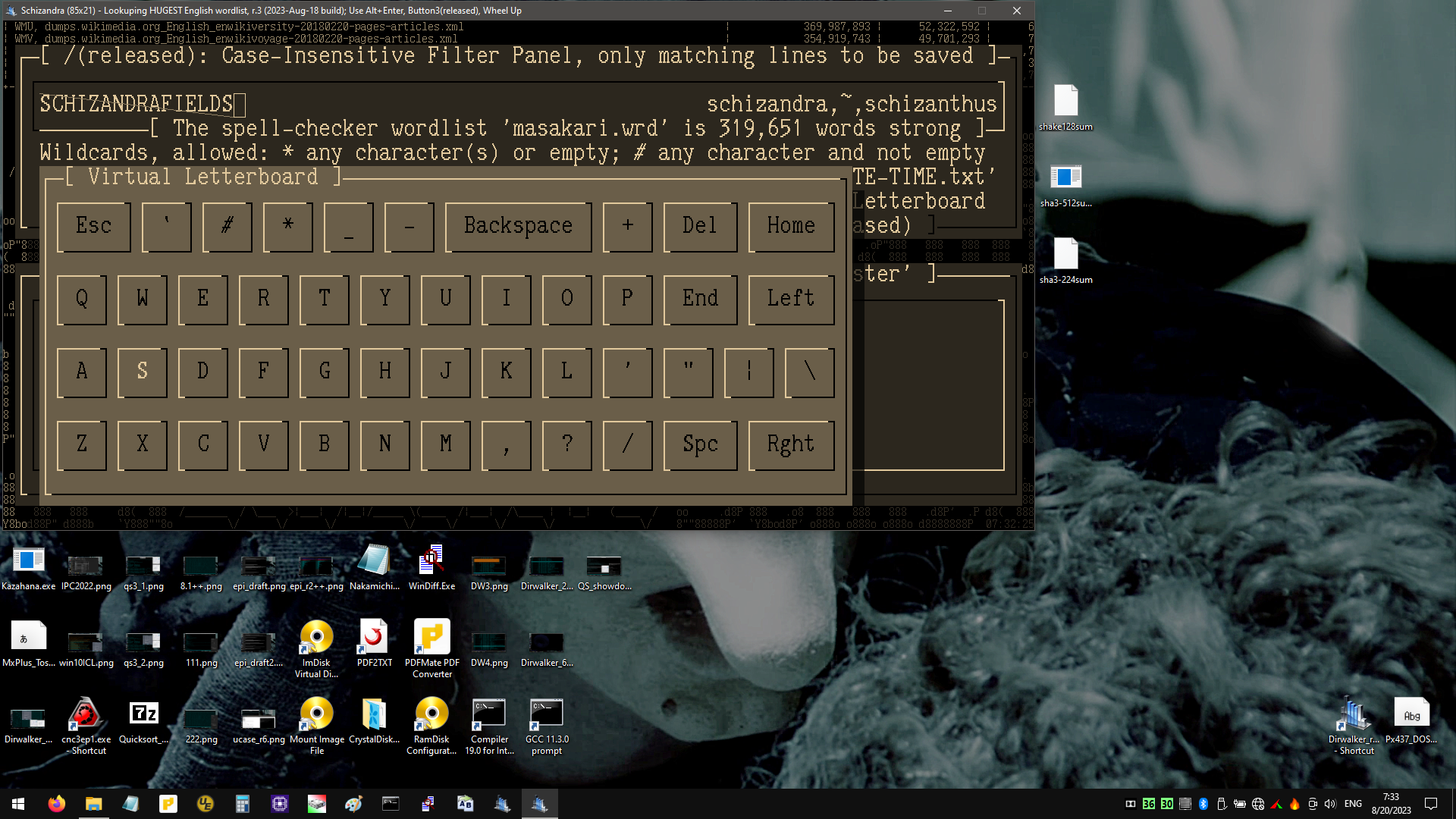Launch PDFMate PDF Converter shortcut
The image size is (1456, 819).
point(431,649)
